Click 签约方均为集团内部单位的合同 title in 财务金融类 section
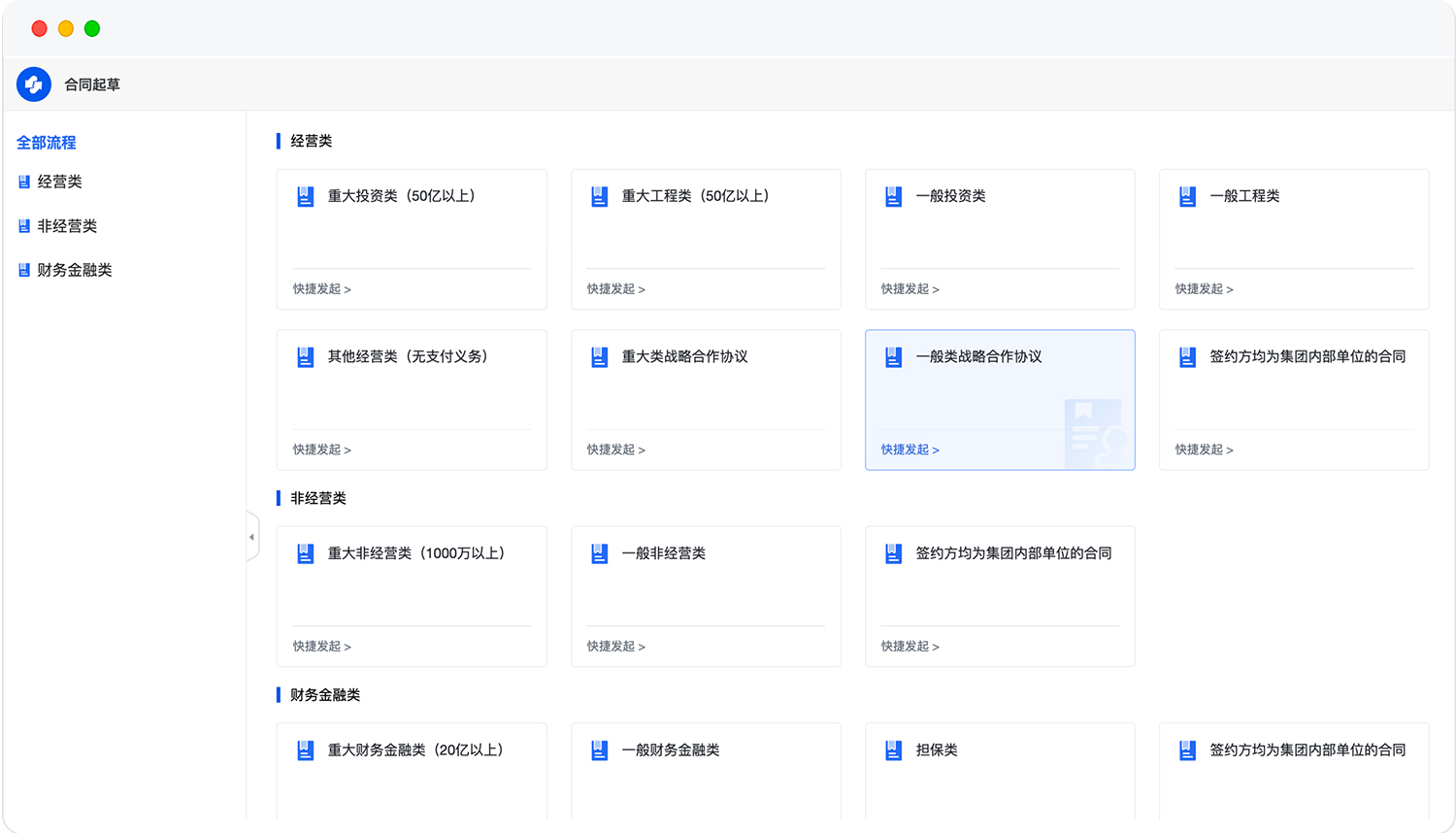This screenshot has height=833, width=1456. [x=1307, y=750]
